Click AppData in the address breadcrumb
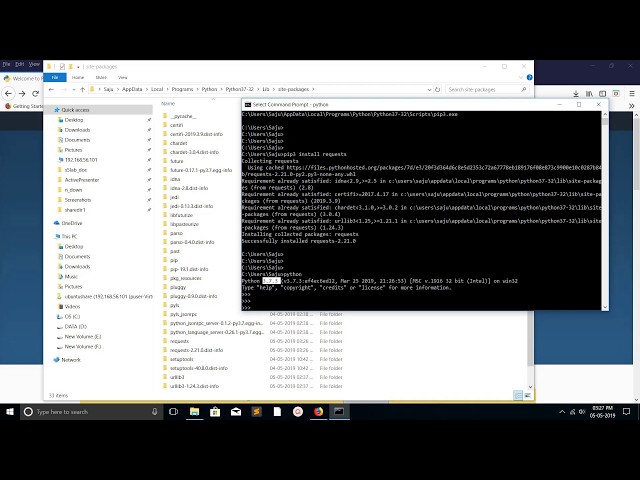The height and width of the screenshot is (480, 640). (x=132, y=89)
